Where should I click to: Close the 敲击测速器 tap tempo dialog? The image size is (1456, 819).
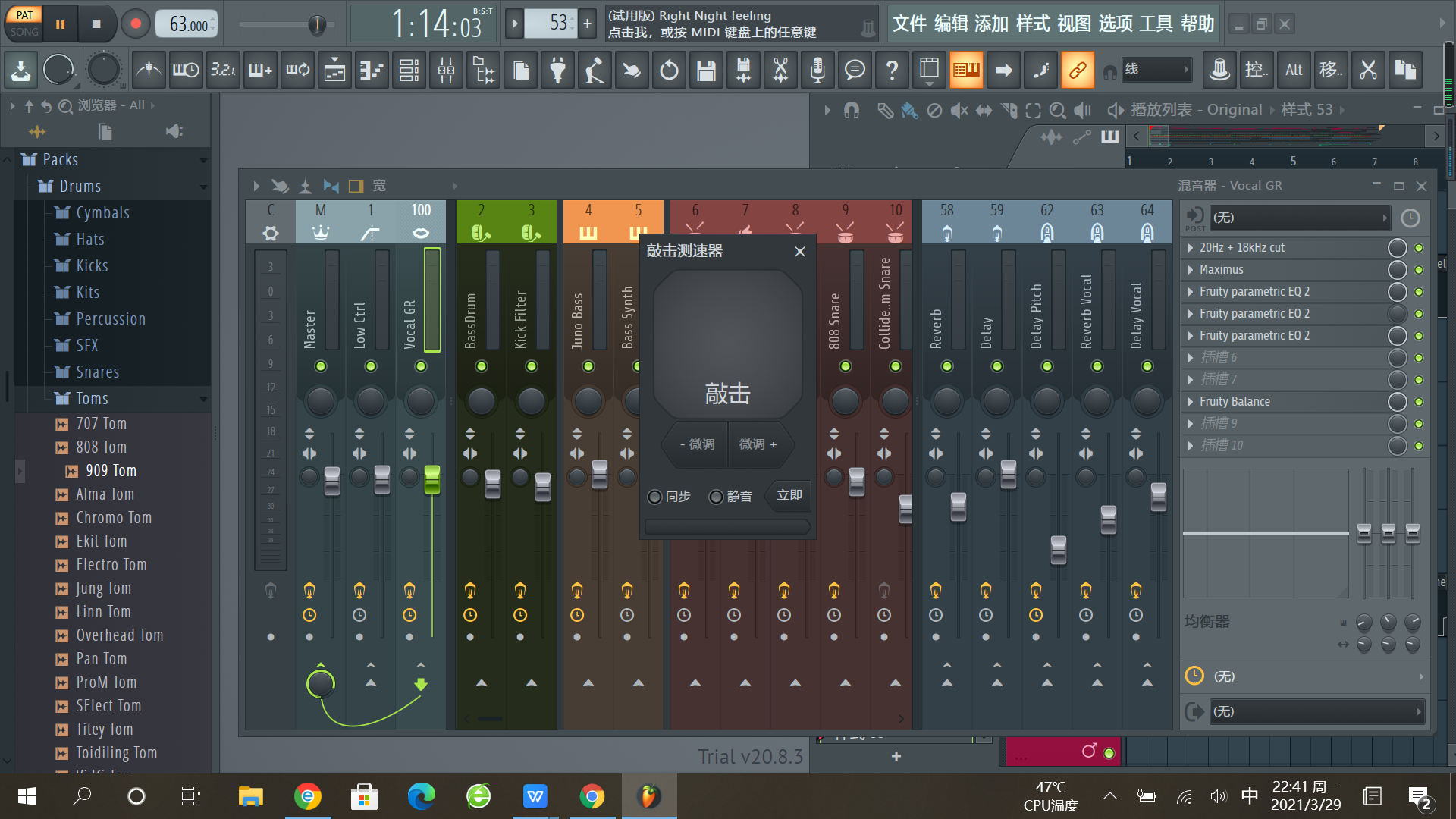(800, 252)
